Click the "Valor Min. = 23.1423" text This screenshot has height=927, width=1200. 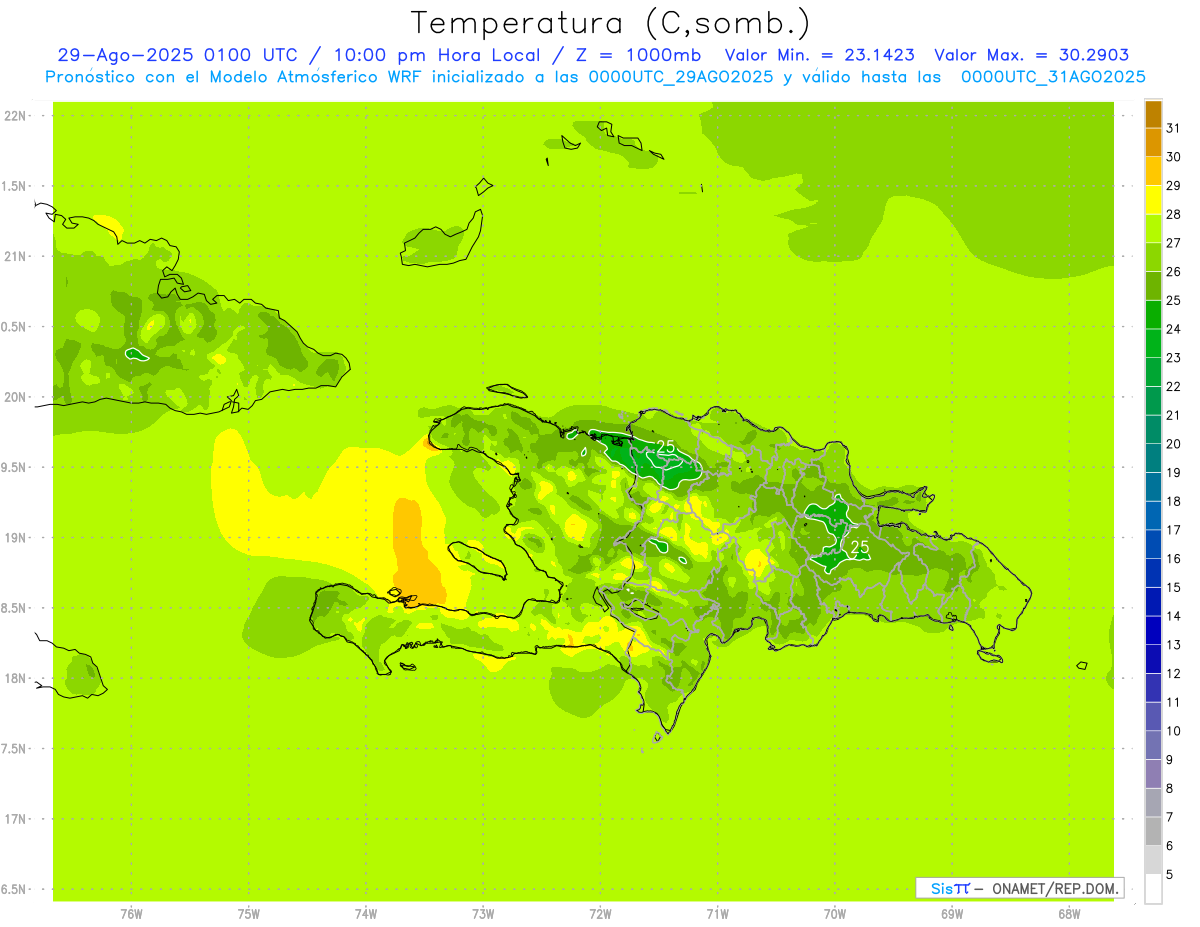[x=819, y=55]
